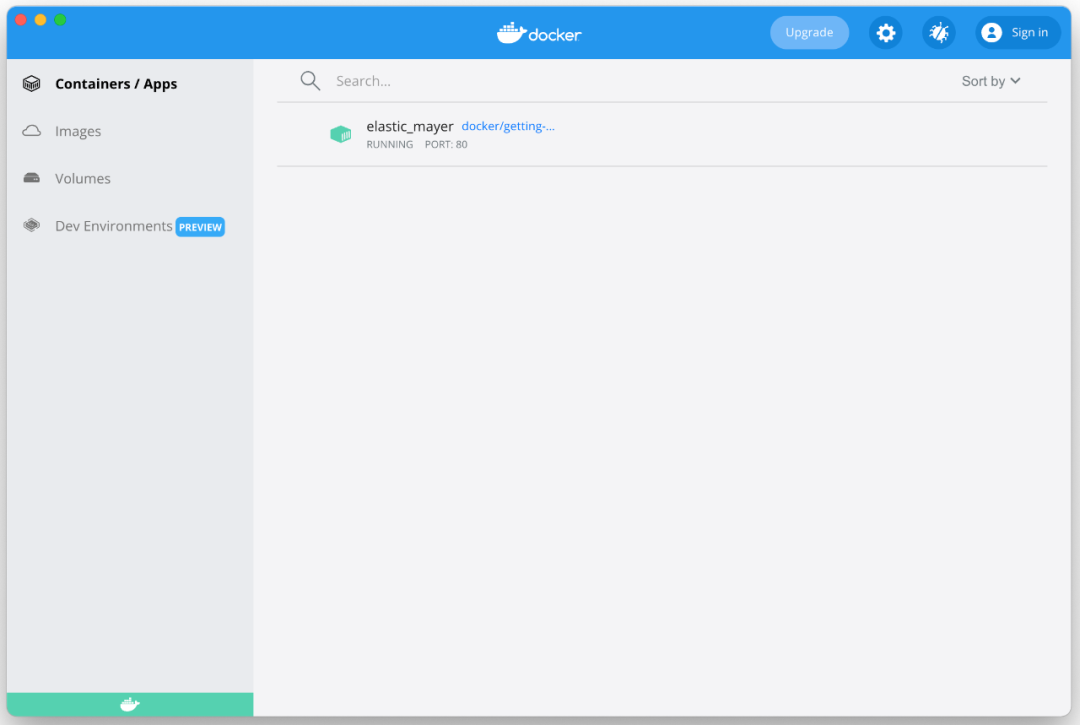This screenshot has height=725, width=1080.
Task: Open Settings via the gear icon
Action: point(885,32)
